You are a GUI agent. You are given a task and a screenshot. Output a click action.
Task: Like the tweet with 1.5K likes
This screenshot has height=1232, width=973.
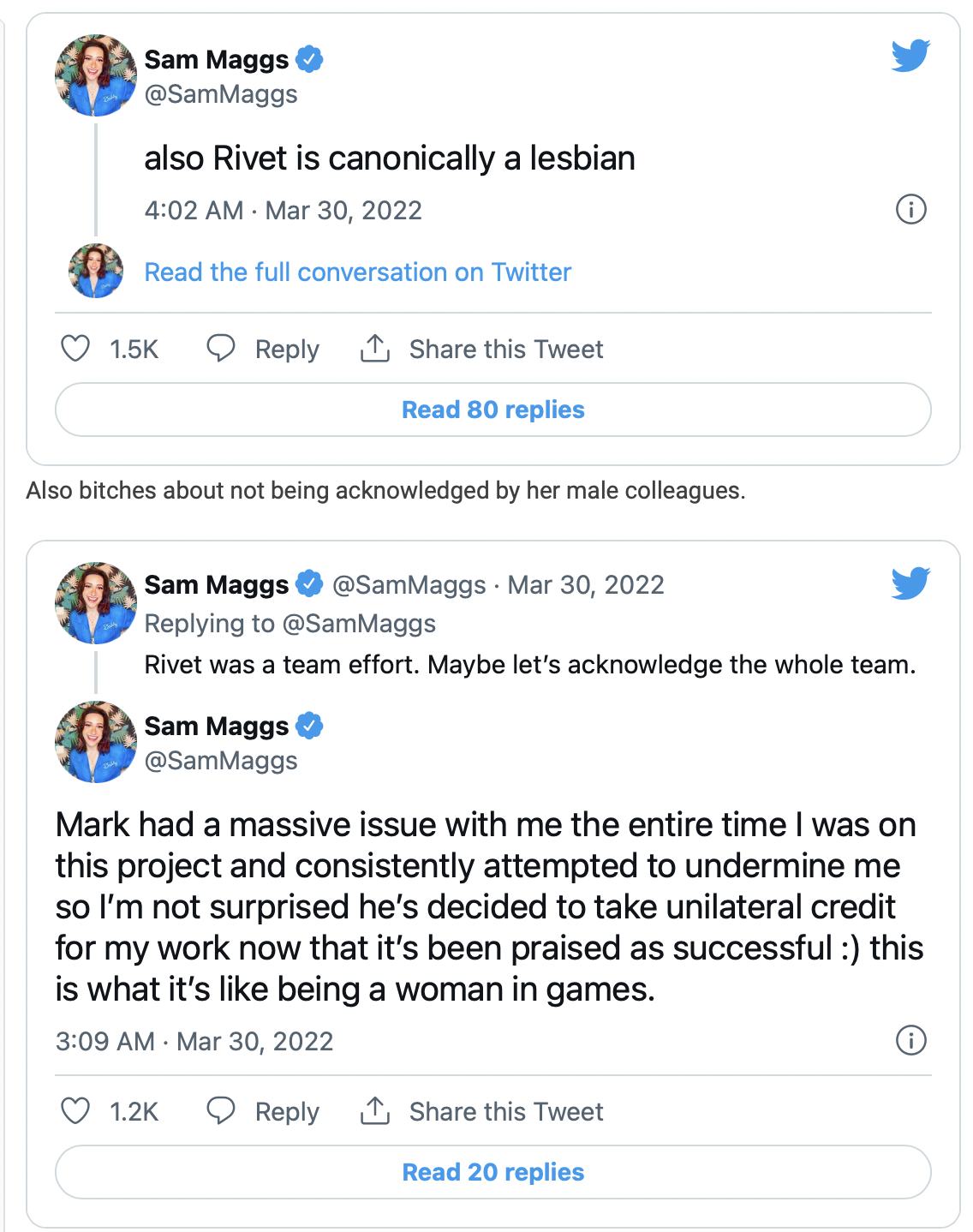75,349
